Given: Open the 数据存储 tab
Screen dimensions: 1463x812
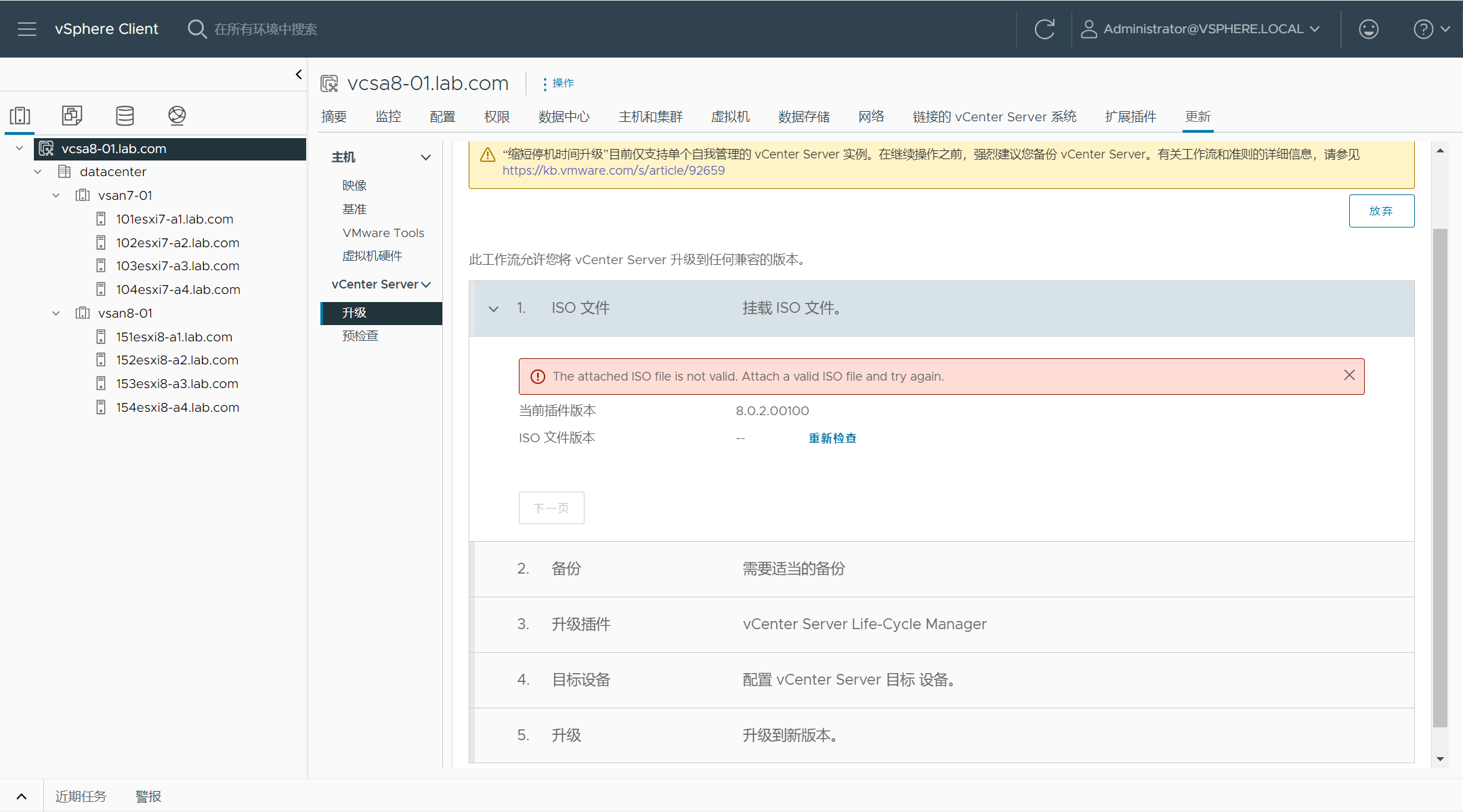Looking at the screenshot, I should [804, 116].
